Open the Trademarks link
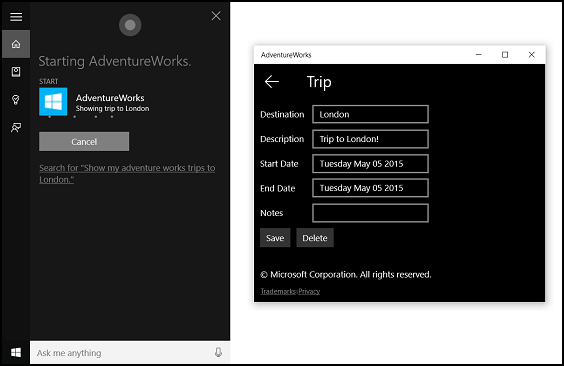 [x=278, y=291]
